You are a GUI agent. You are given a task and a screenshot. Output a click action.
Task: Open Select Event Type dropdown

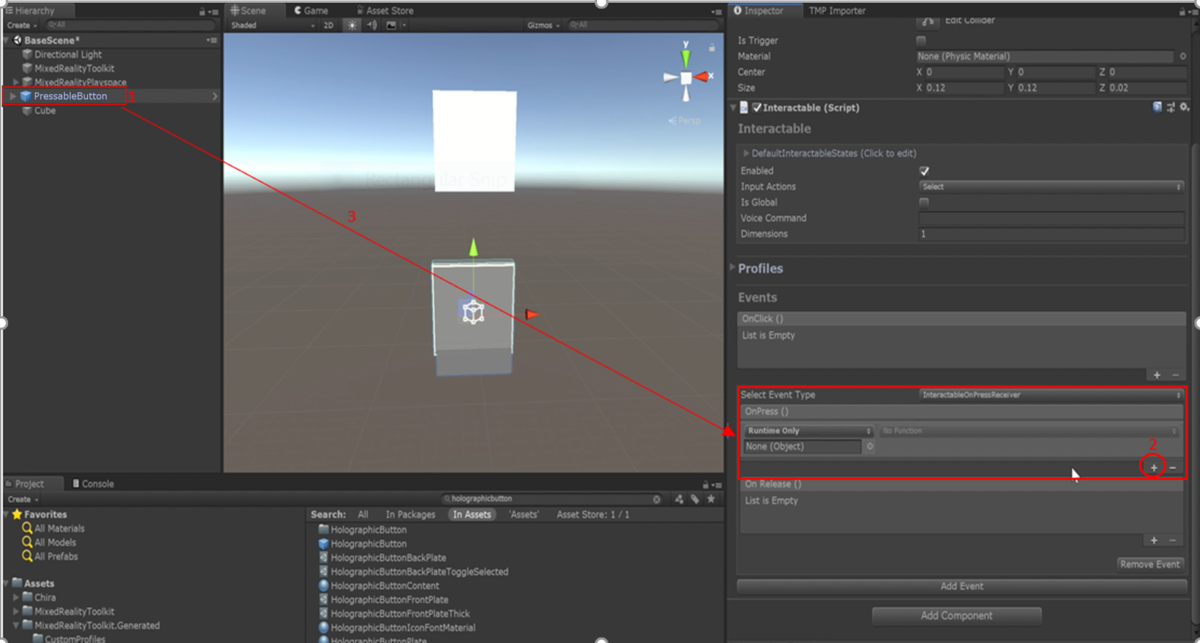pos(1051,395)
